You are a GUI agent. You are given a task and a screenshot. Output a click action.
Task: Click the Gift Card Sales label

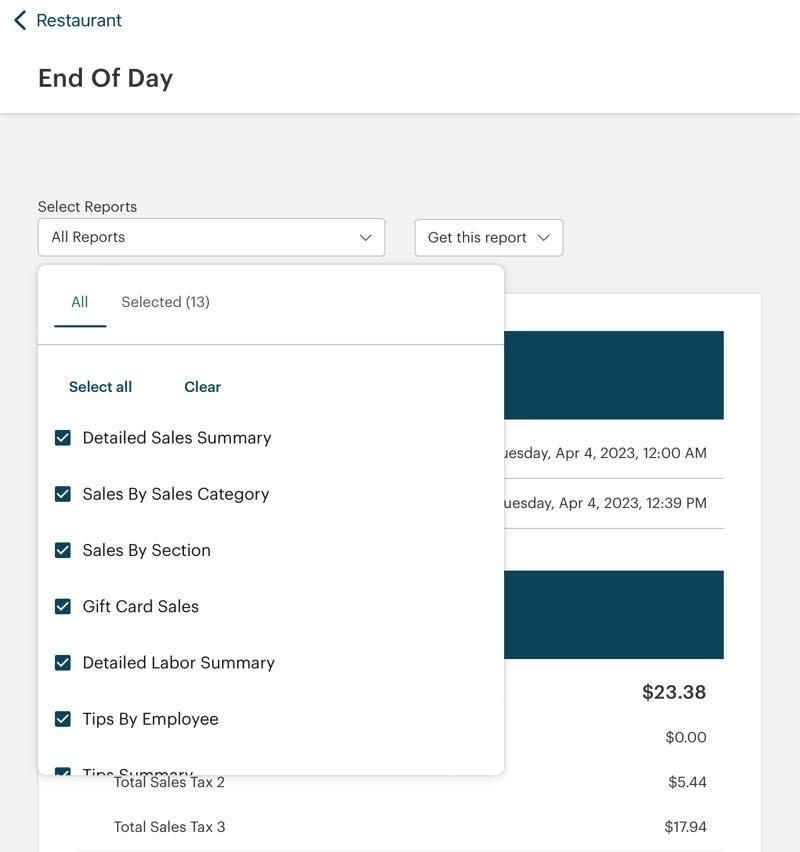140,606
